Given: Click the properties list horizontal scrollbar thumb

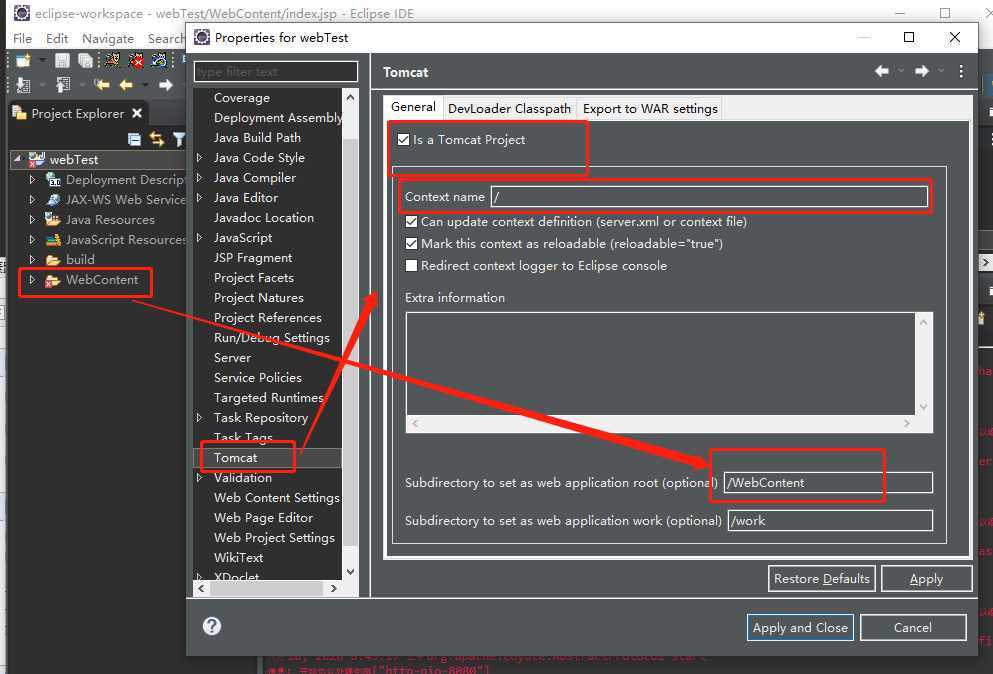Looking at the screenshot, I should click(267, 588).
